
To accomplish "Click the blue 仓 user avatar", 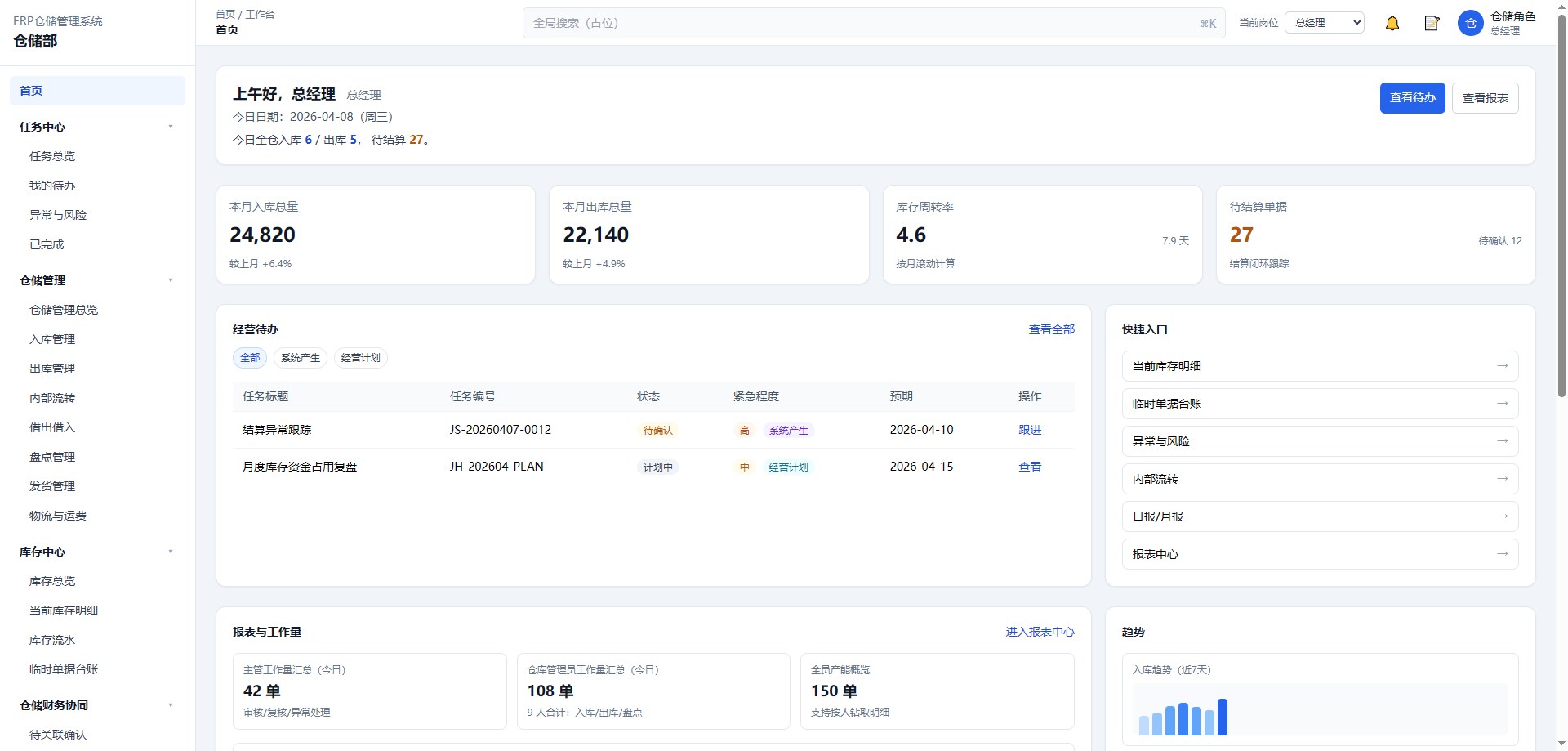I will click(x=1470, y=23).
